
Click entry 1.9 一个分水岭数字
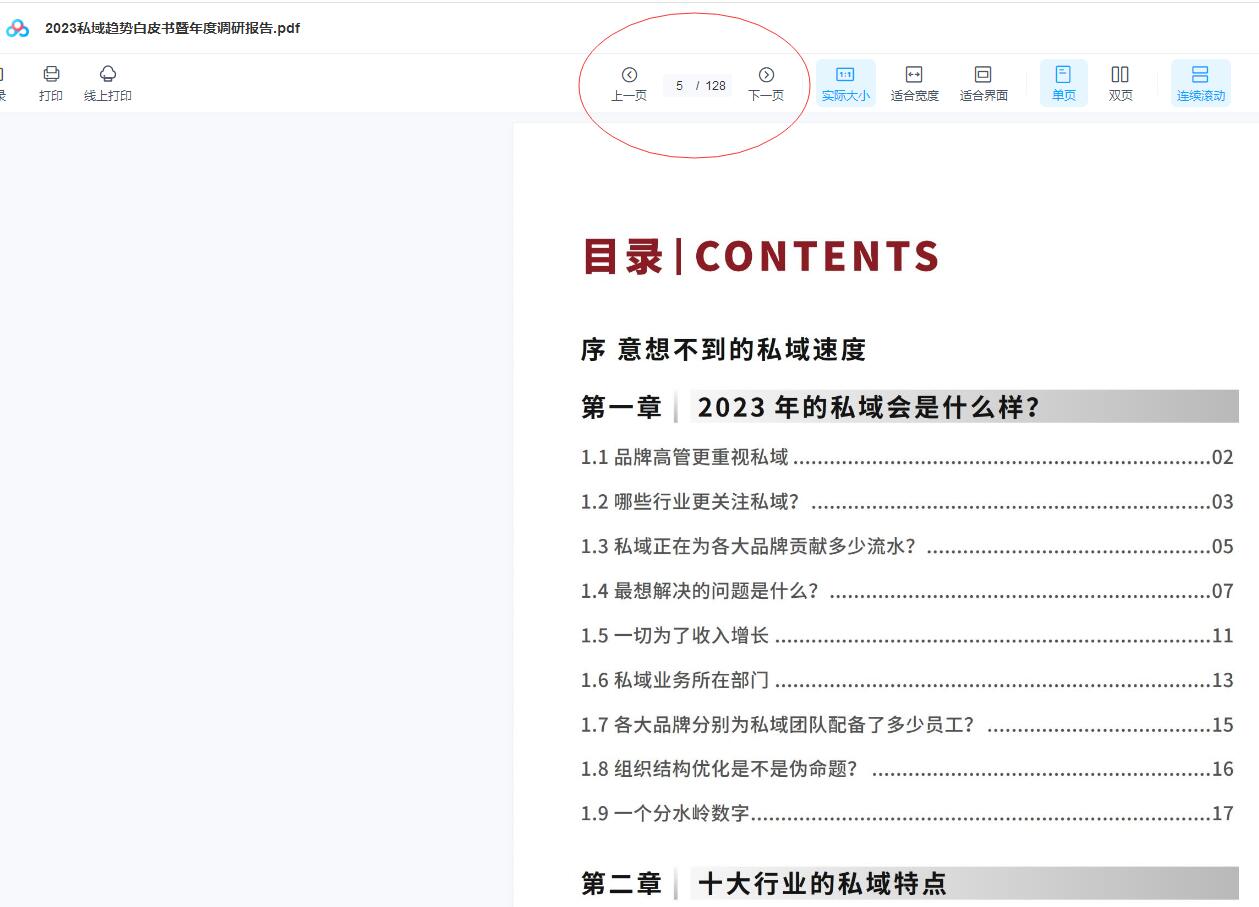(680, 813)
